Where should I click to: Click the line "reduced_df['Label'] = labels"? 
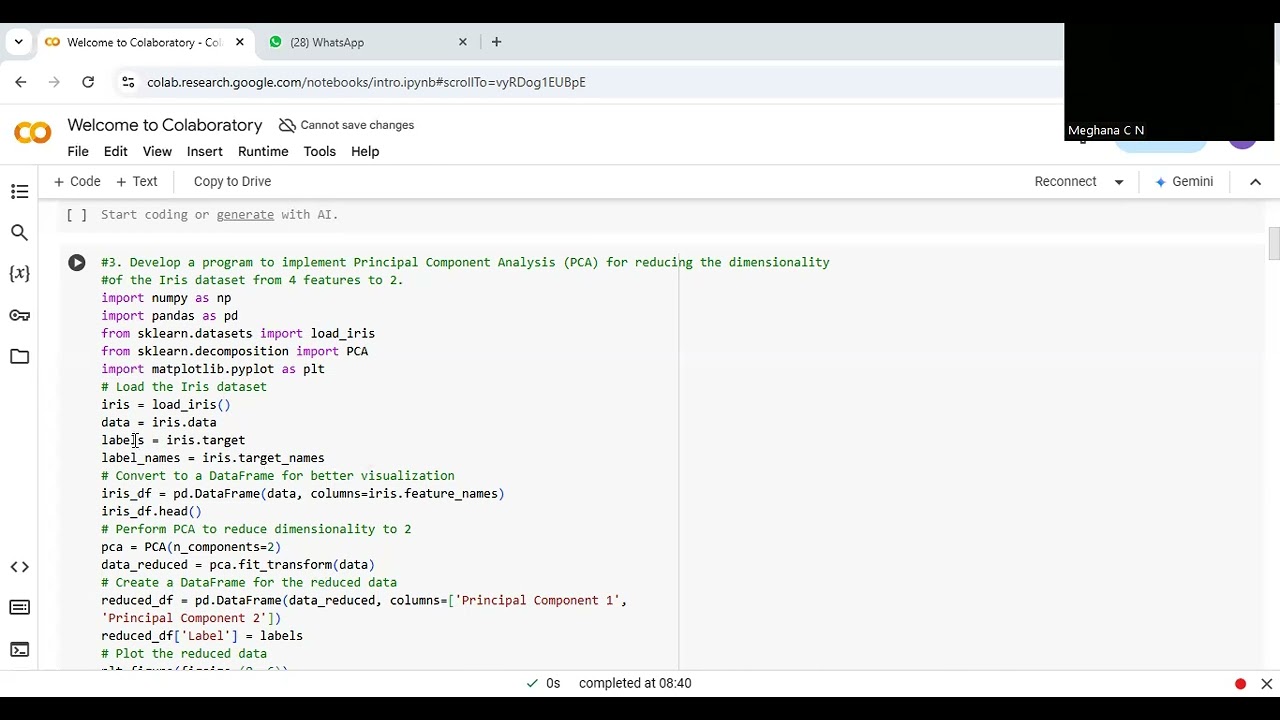point(202,636)
